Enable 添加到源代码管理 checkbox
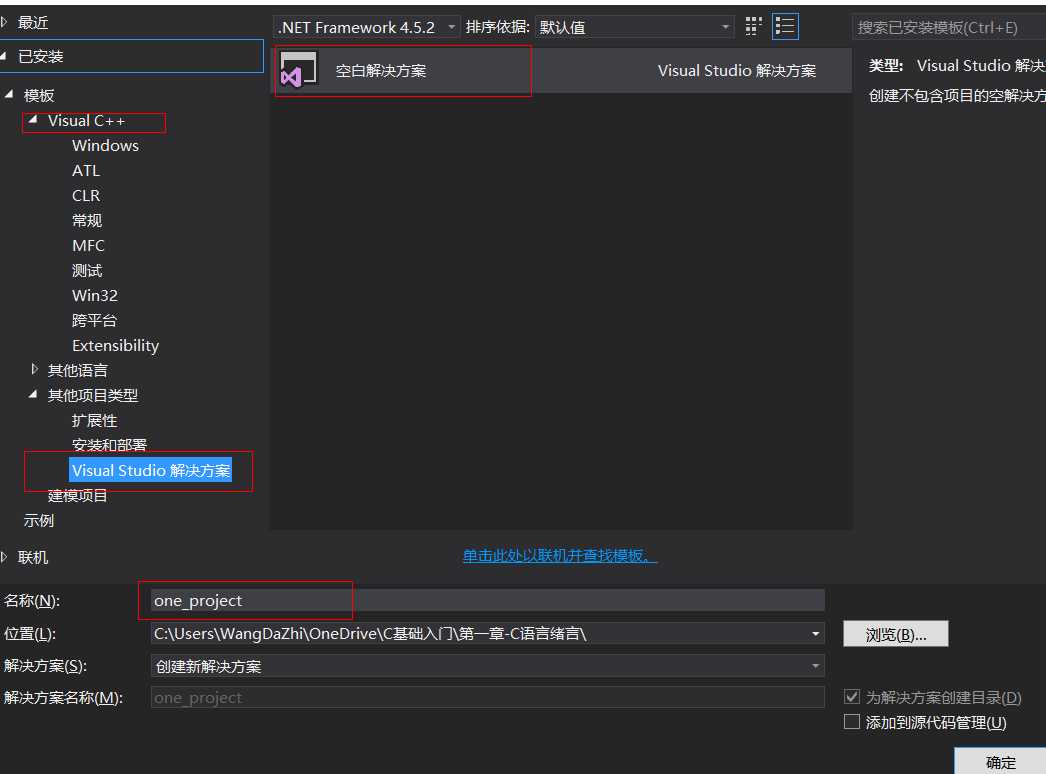 pyautogui.click(x=852, y=721)
